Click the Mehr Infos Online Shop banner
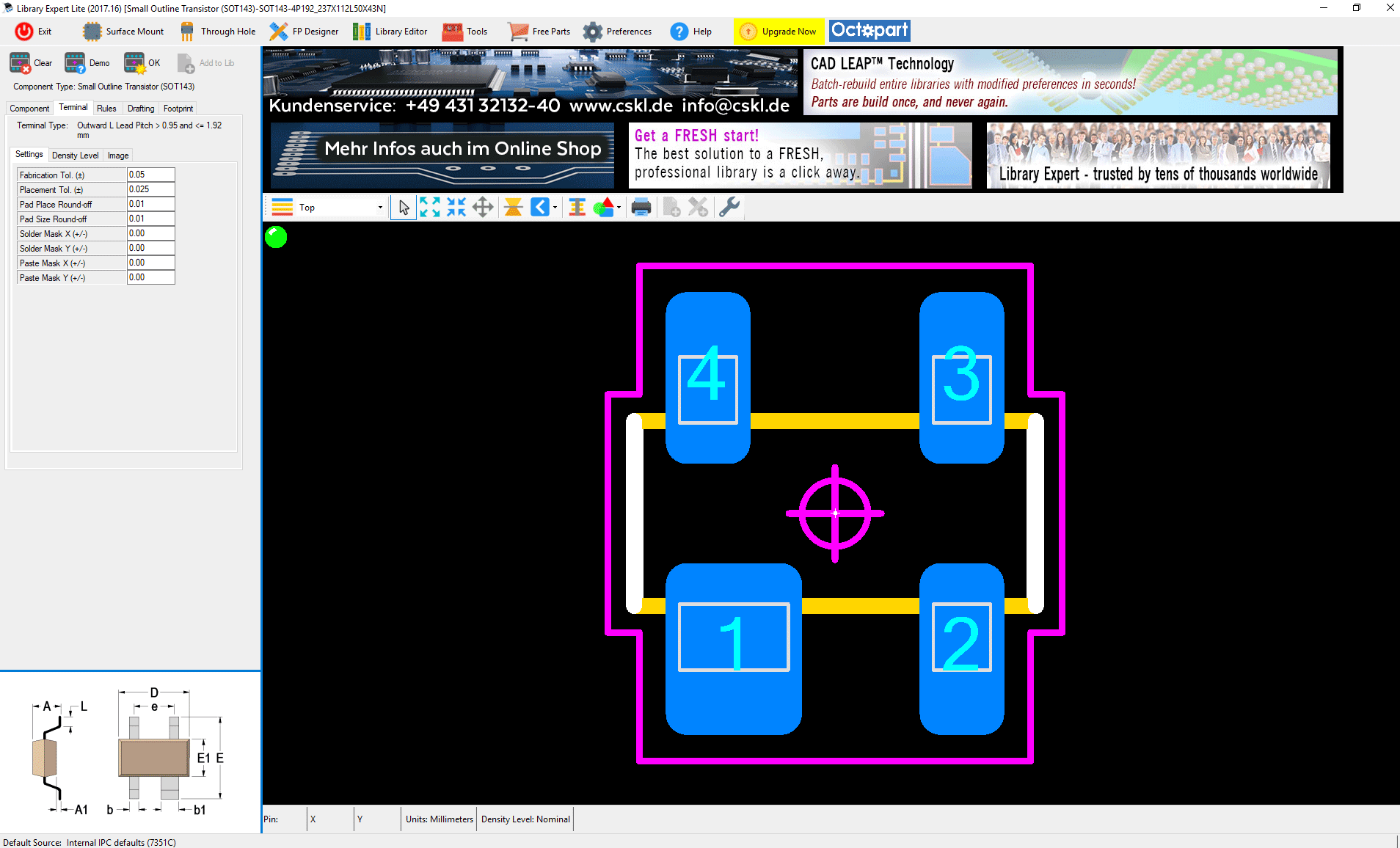The image size is (1400, 848). click(442, 156)
